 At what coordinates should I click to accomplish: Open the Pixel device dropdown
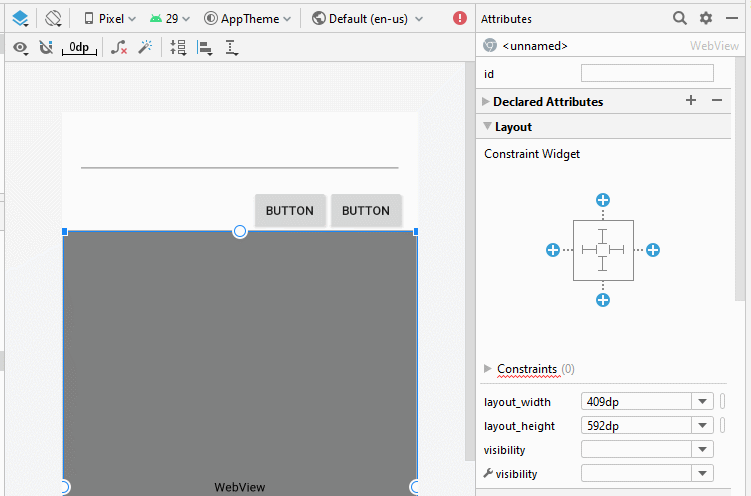[x=110, y=19]
